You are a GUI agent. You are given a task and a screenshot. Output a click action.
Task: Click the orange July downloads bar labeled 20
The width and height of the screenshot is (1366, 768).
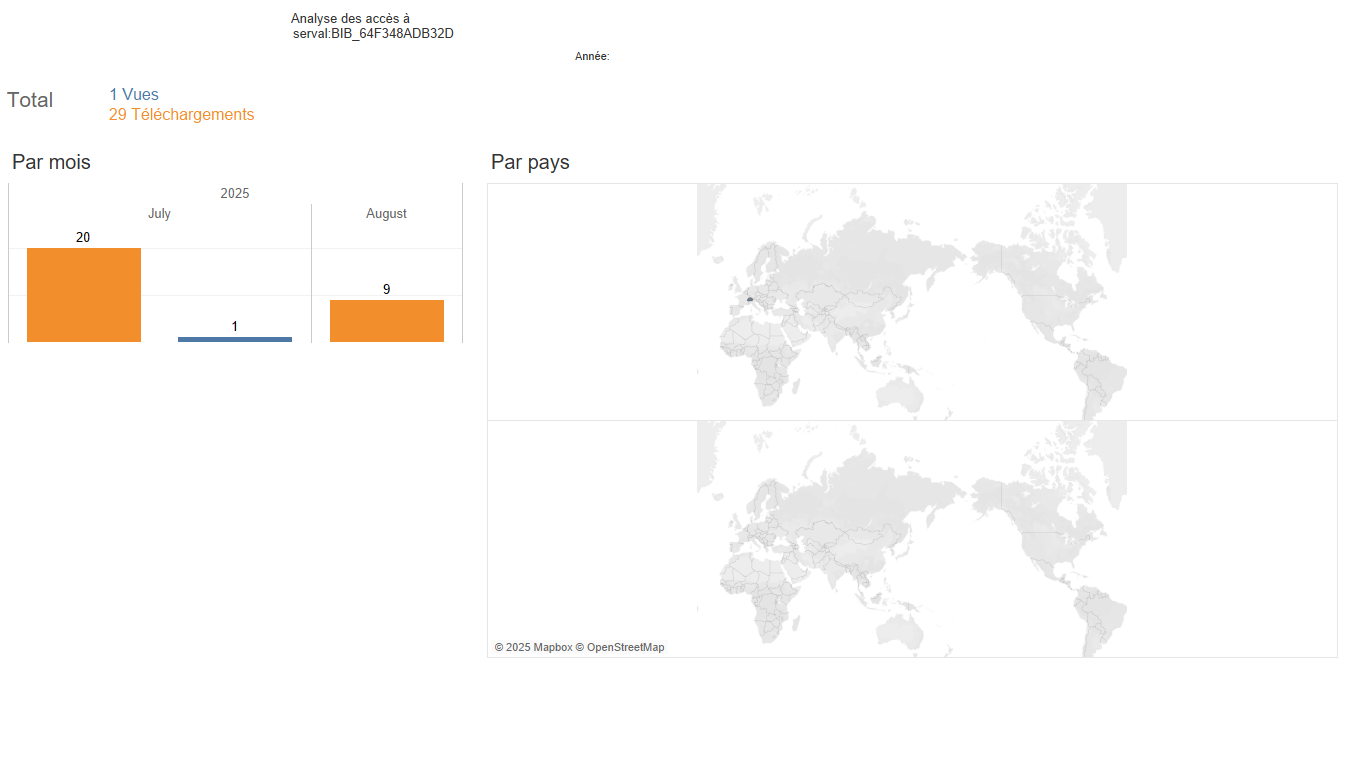(84, 295)
